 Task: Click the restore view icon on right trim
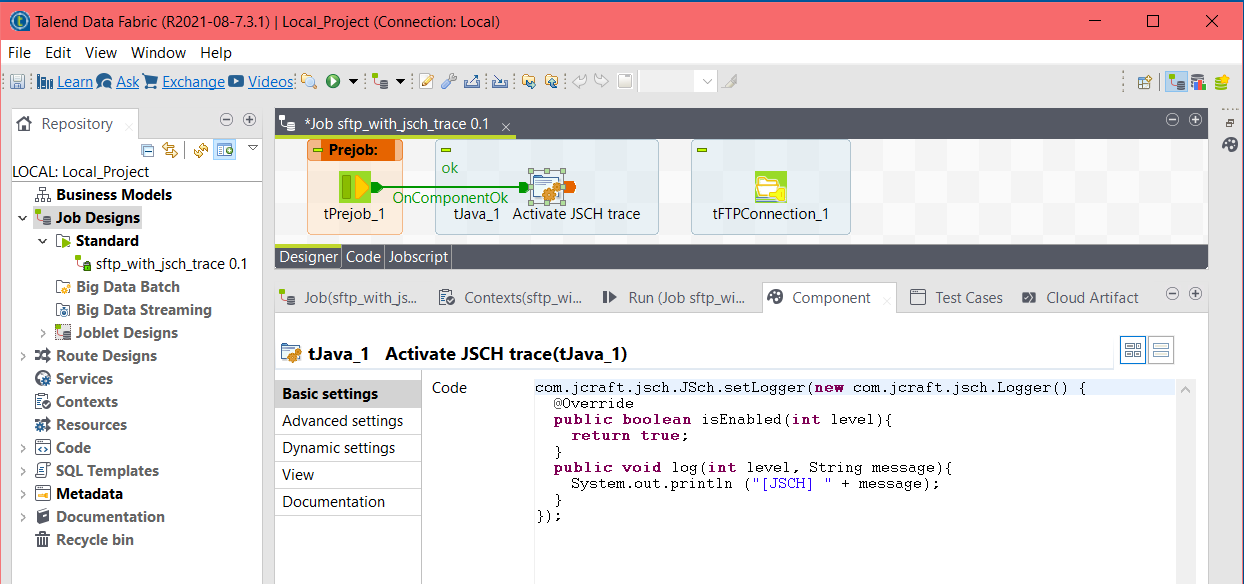[x=1230, y=122]
